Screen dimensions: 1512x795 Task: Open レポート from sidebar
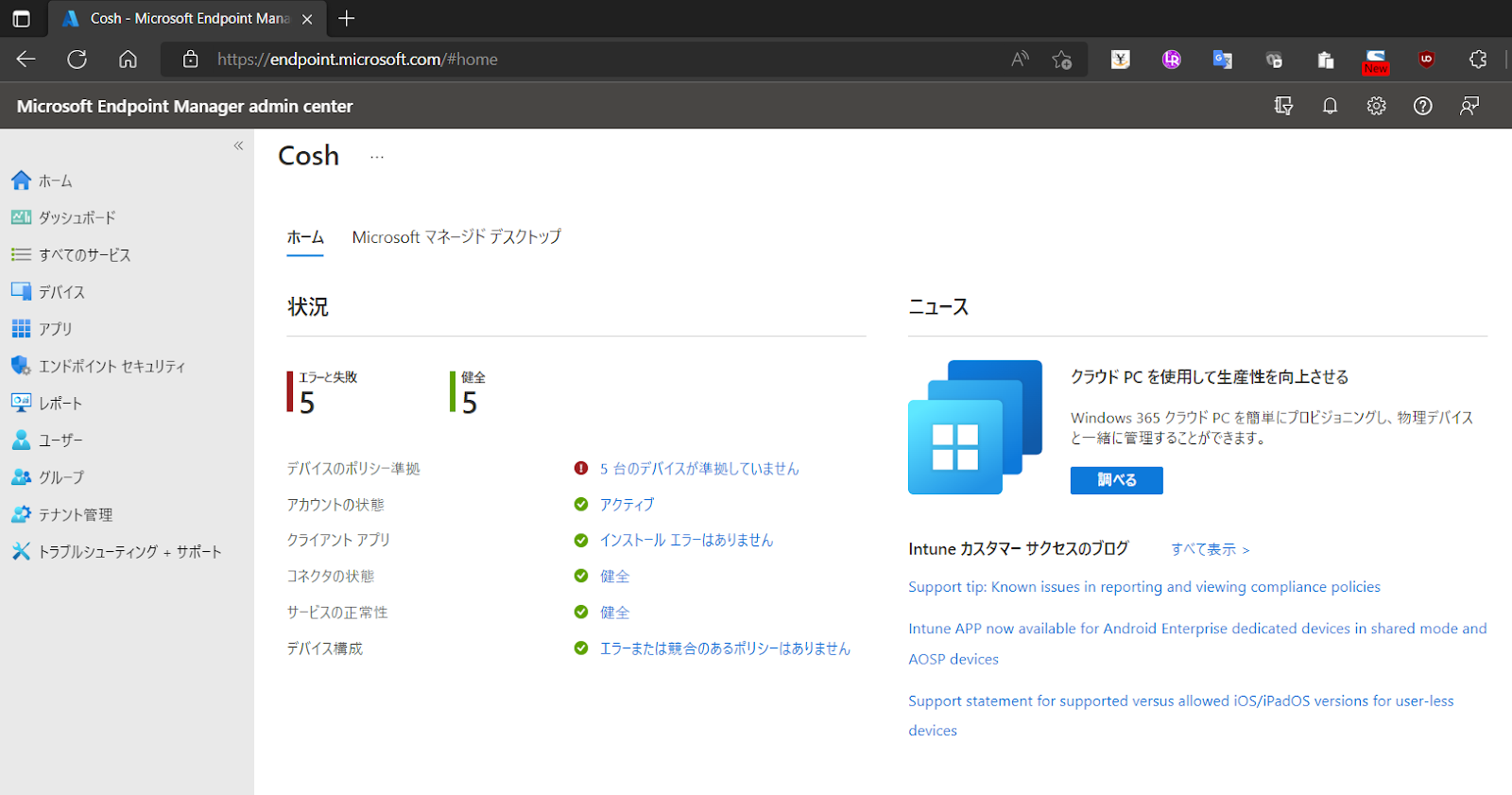coord(60,403)
